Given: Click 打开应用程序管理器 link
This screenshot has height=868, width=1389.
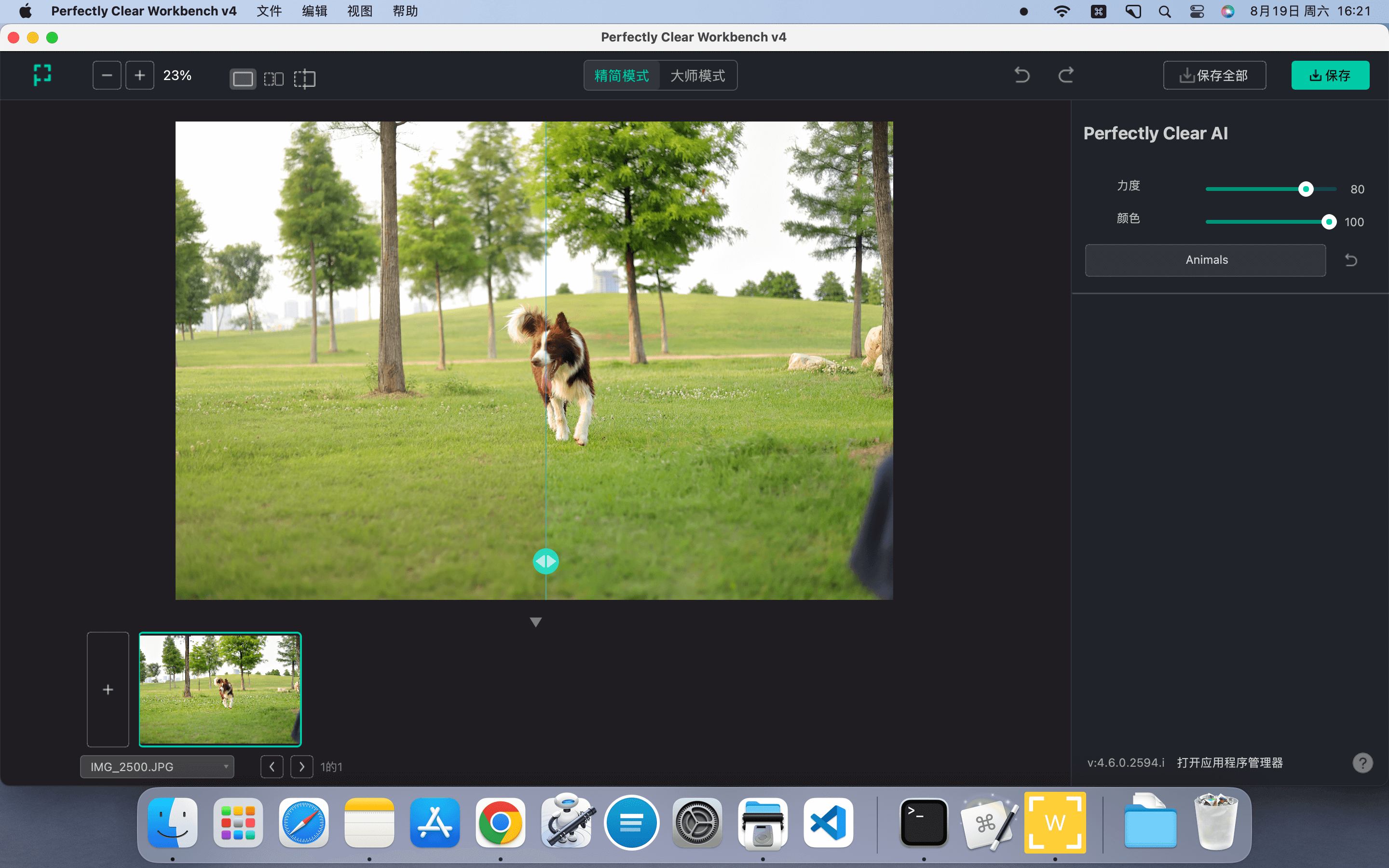Looking at the screenshot, I should pyautogui.click(x=1229, y=762).
